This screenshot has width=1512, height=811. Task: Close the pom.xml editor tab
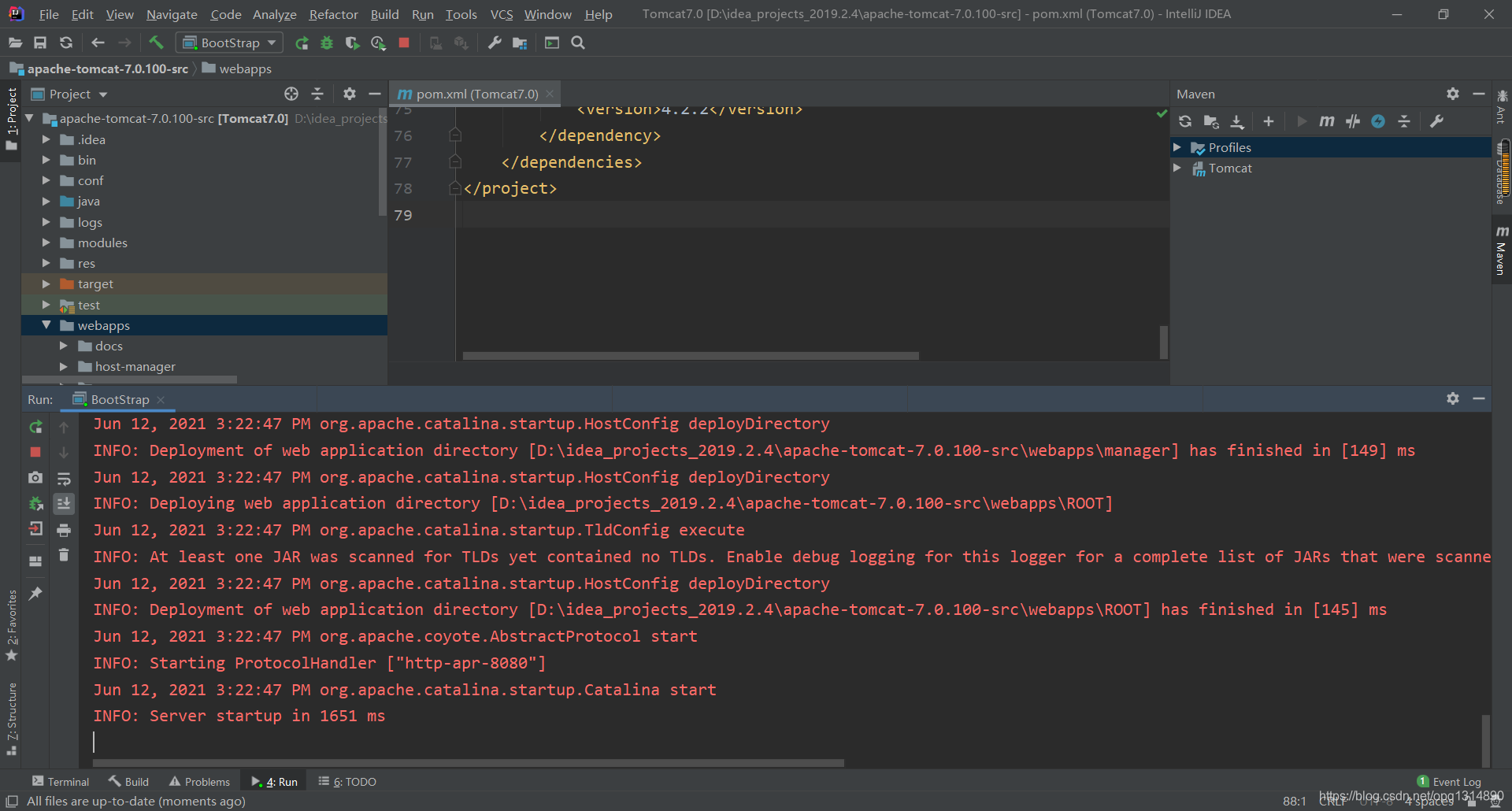(550, 94)
